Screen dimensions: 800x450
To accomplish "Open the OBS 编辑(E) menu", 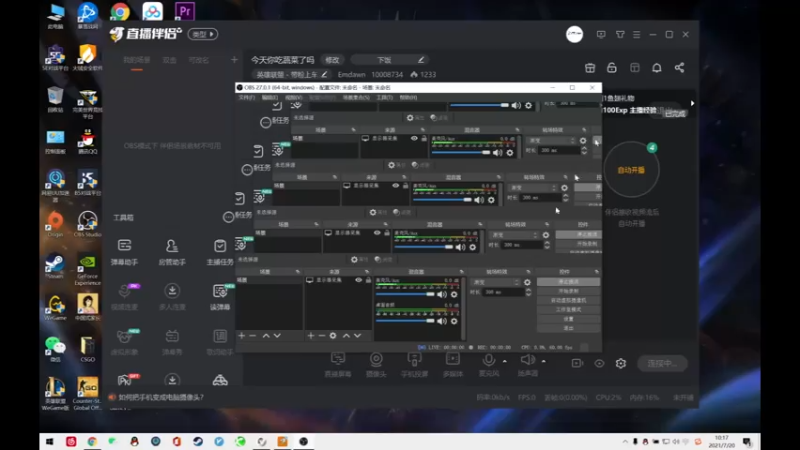I will click(270, 97).
